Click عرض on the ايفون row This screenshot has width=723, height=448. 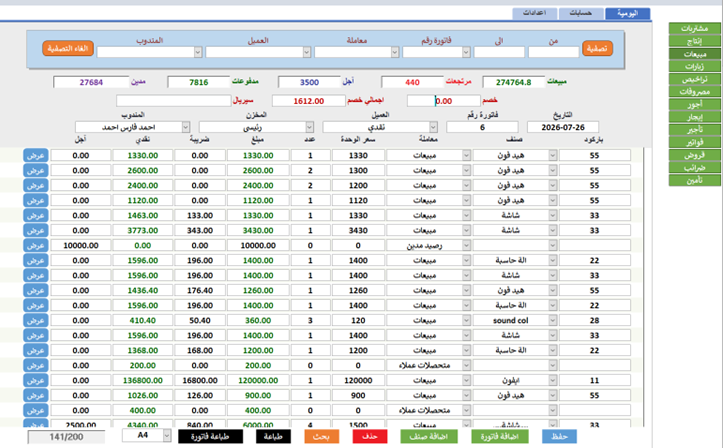click(36, 381)
